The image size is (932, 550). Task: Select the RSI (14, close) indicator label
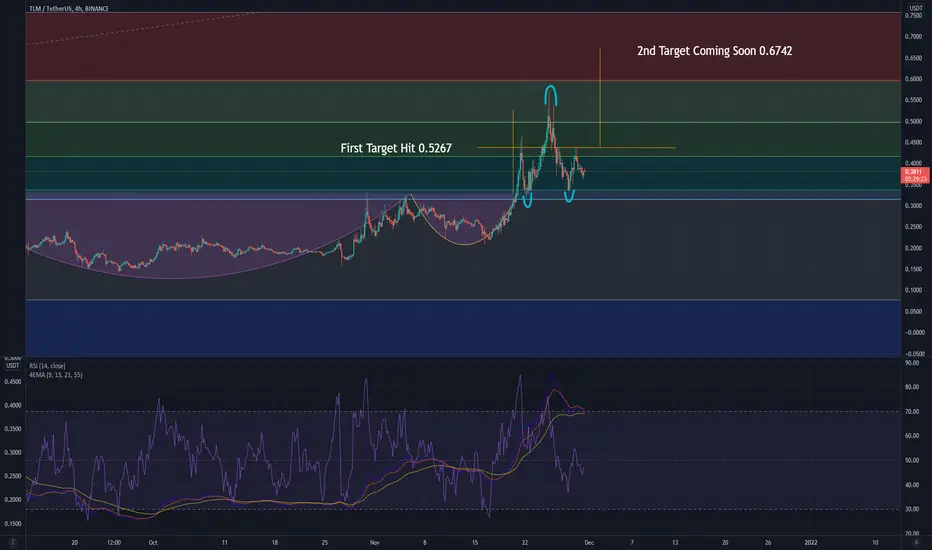click(x=48, y=366)
